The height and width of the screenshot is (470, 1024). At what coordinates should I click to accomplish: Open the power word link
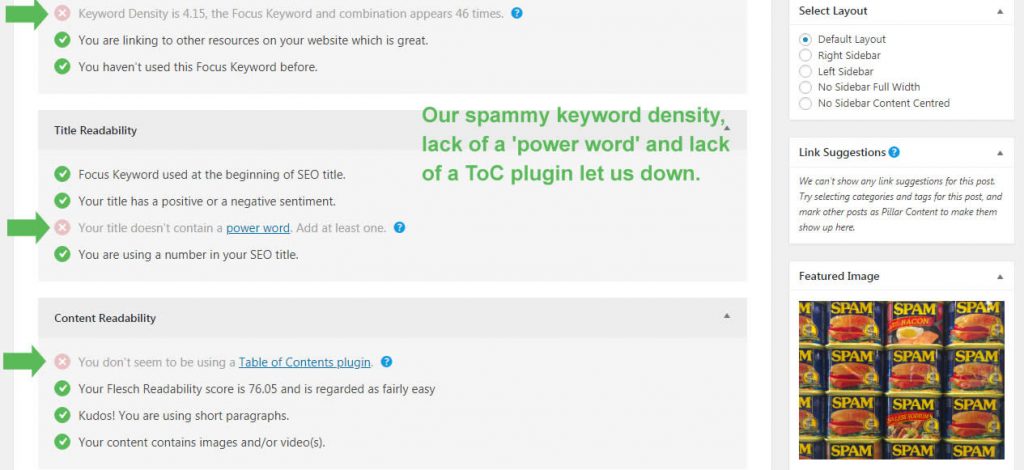coord(258,228)
